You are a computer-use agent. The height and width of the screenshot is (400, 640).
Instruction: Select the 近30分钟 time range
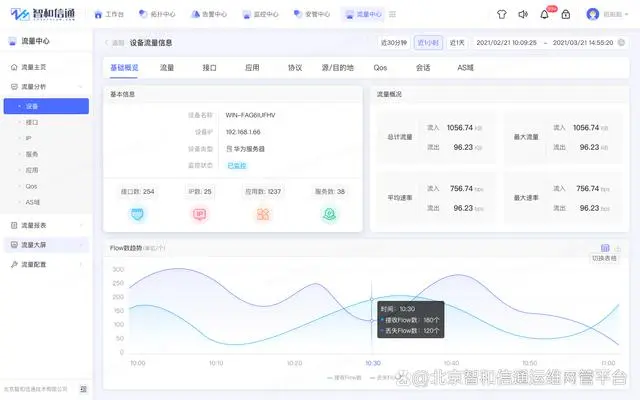(x=394, y=42)
